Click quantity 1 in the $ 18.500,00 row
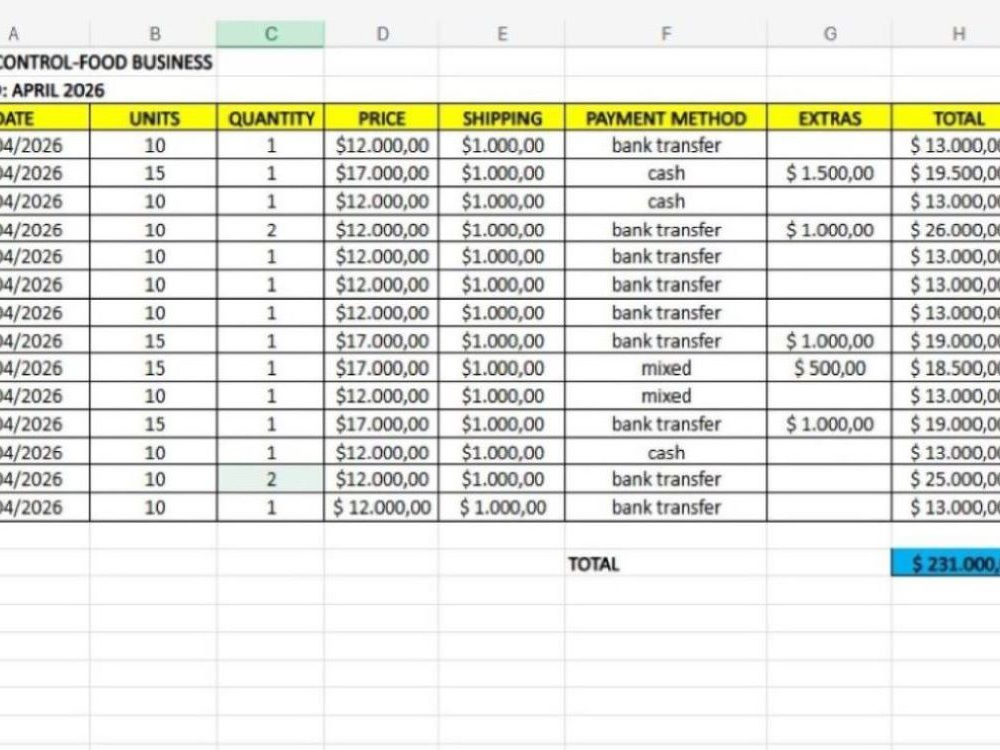Screen dimensions: 1000x750 point(270,368)
